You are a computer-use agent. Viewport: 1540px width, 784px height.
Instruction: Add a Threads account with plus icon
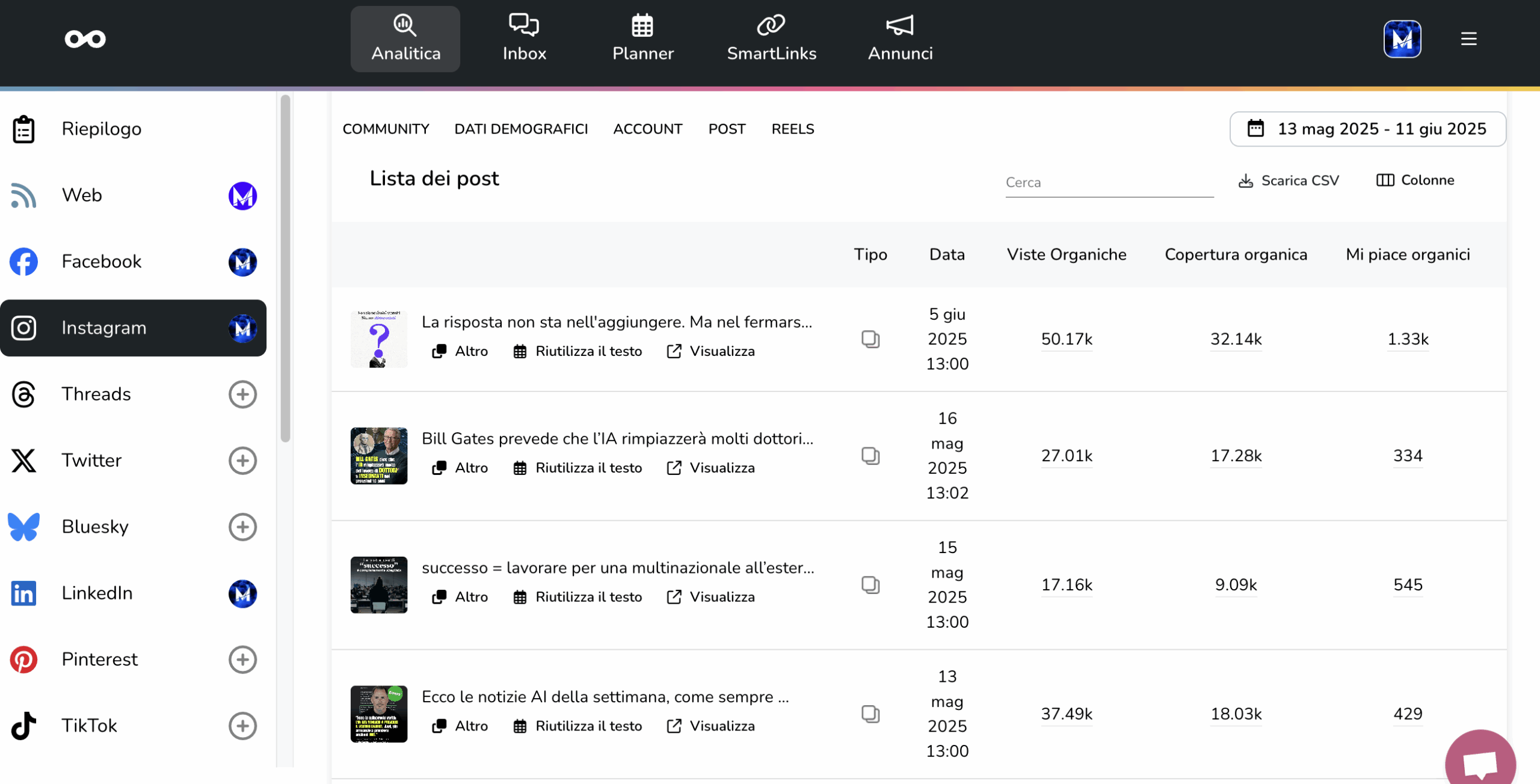point(242,394)
